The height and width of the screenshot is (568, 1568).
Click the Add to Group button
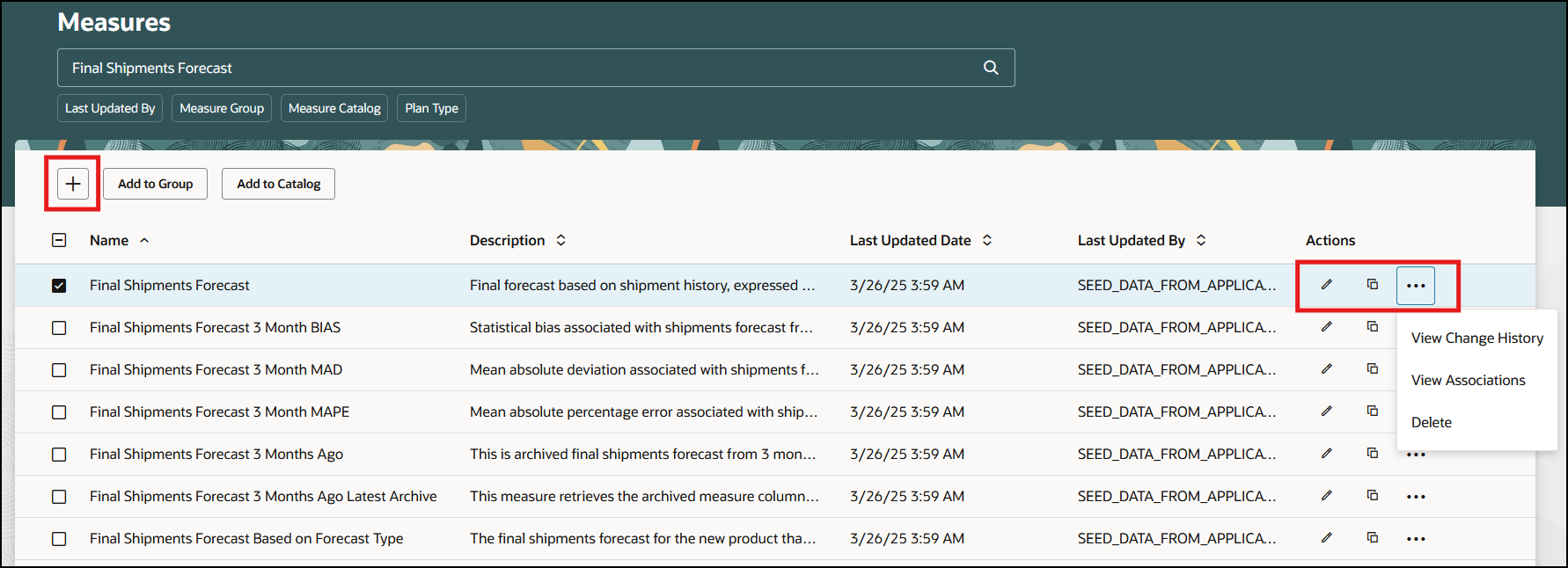pyautogui.click(x=156, y=184)
